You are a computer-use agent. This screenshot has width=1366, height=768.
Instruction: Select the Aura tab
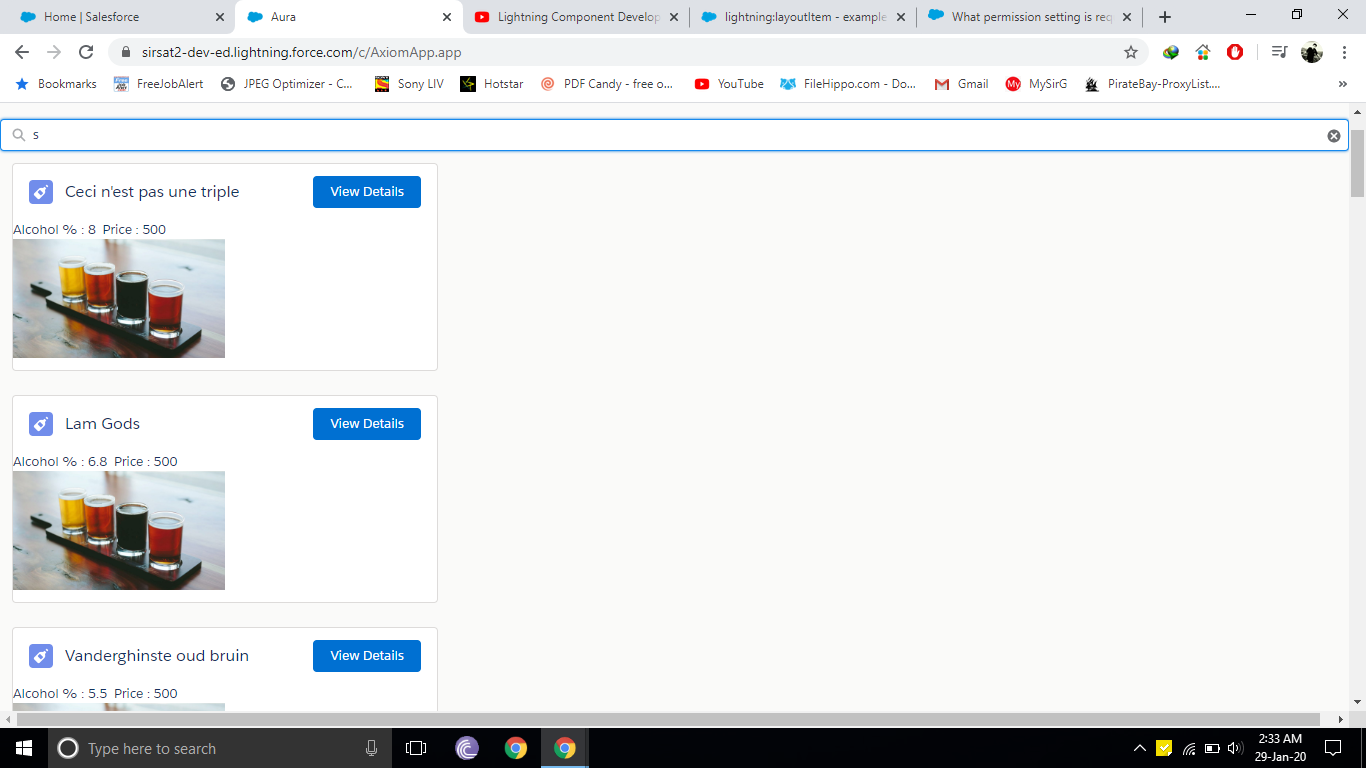click(x=349, y=17)
